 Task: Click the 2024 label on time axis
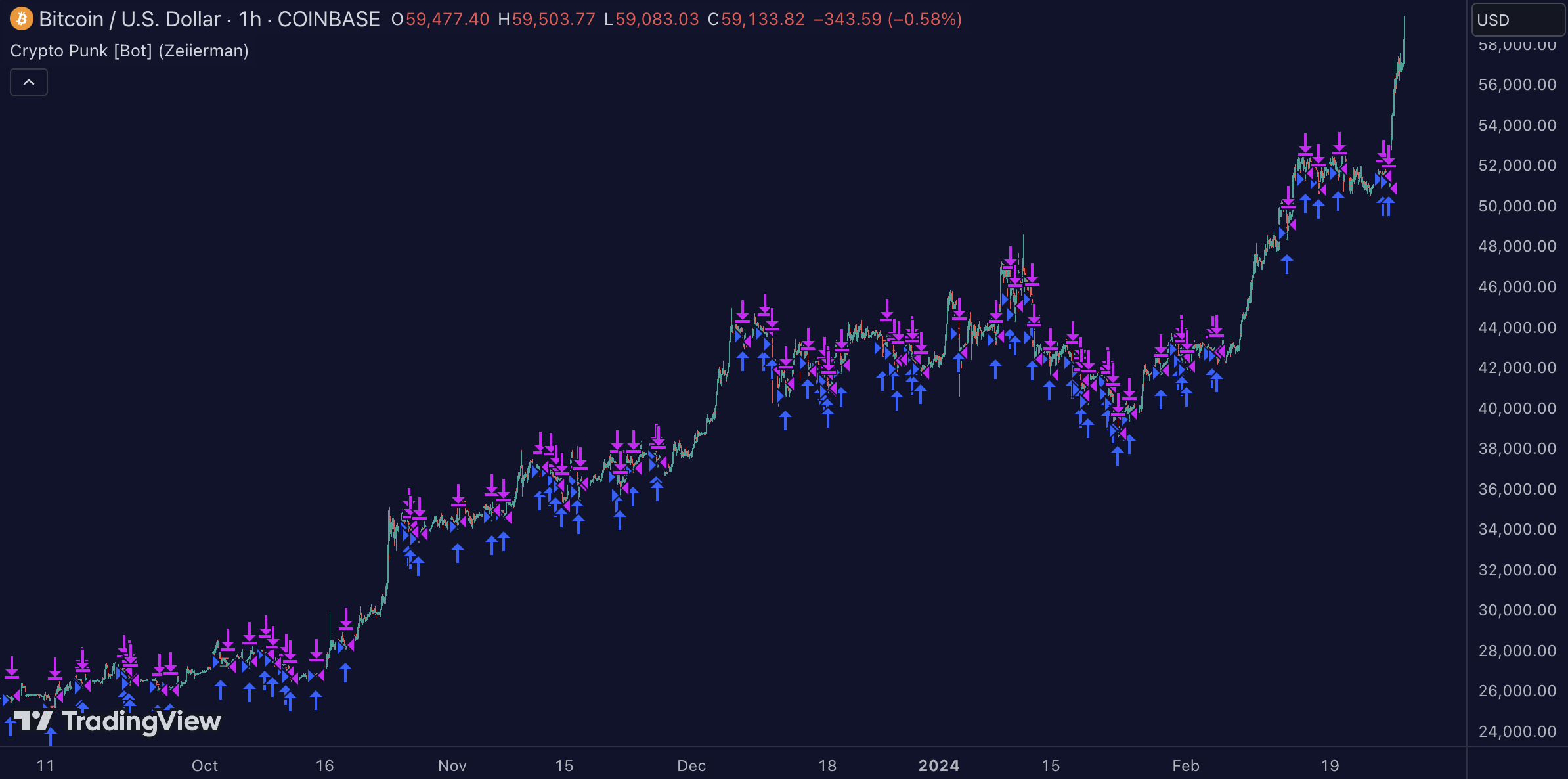(938, 765)
